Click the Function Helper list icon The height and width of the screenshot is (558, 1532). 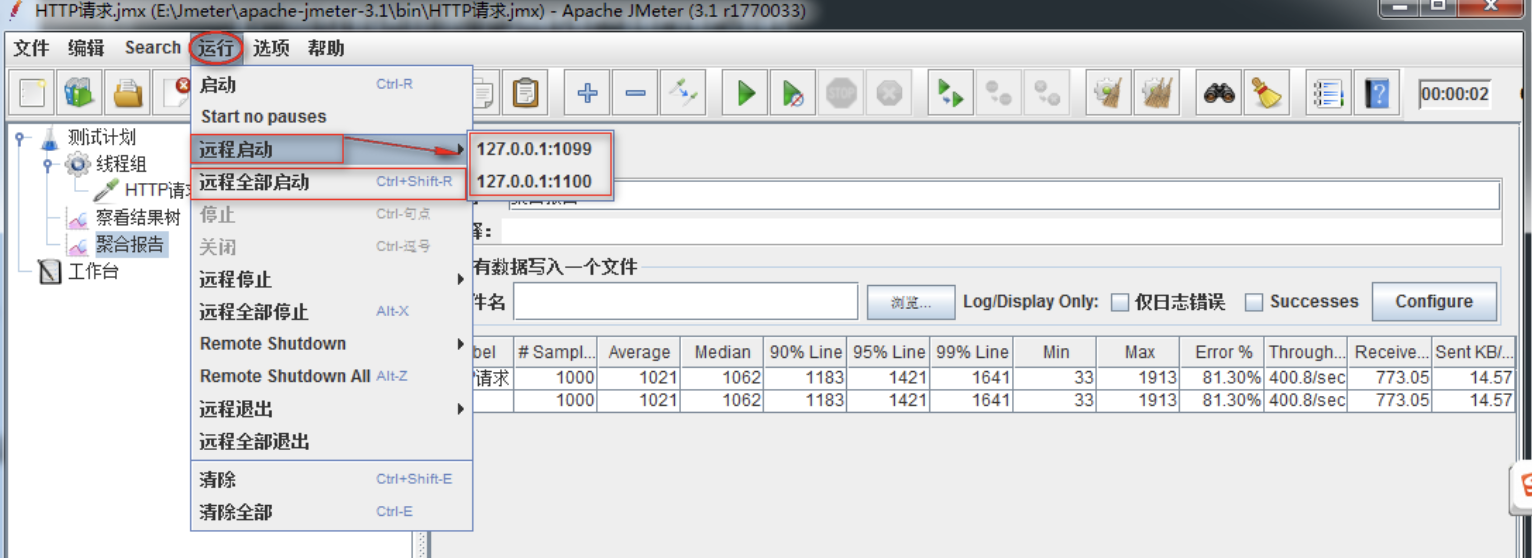[x=1329, y=94]
